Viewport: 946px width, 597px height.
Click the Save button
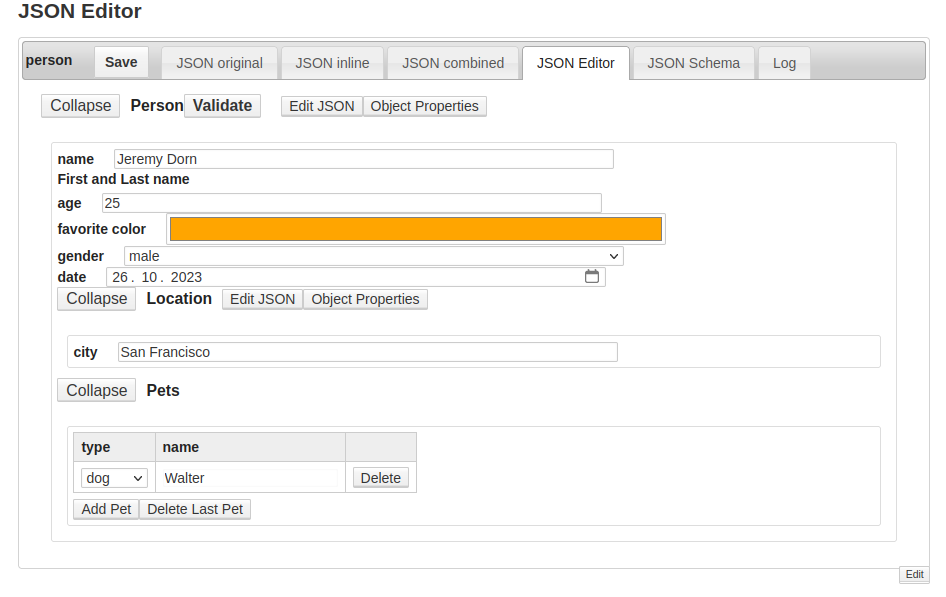tap(121, 62)
